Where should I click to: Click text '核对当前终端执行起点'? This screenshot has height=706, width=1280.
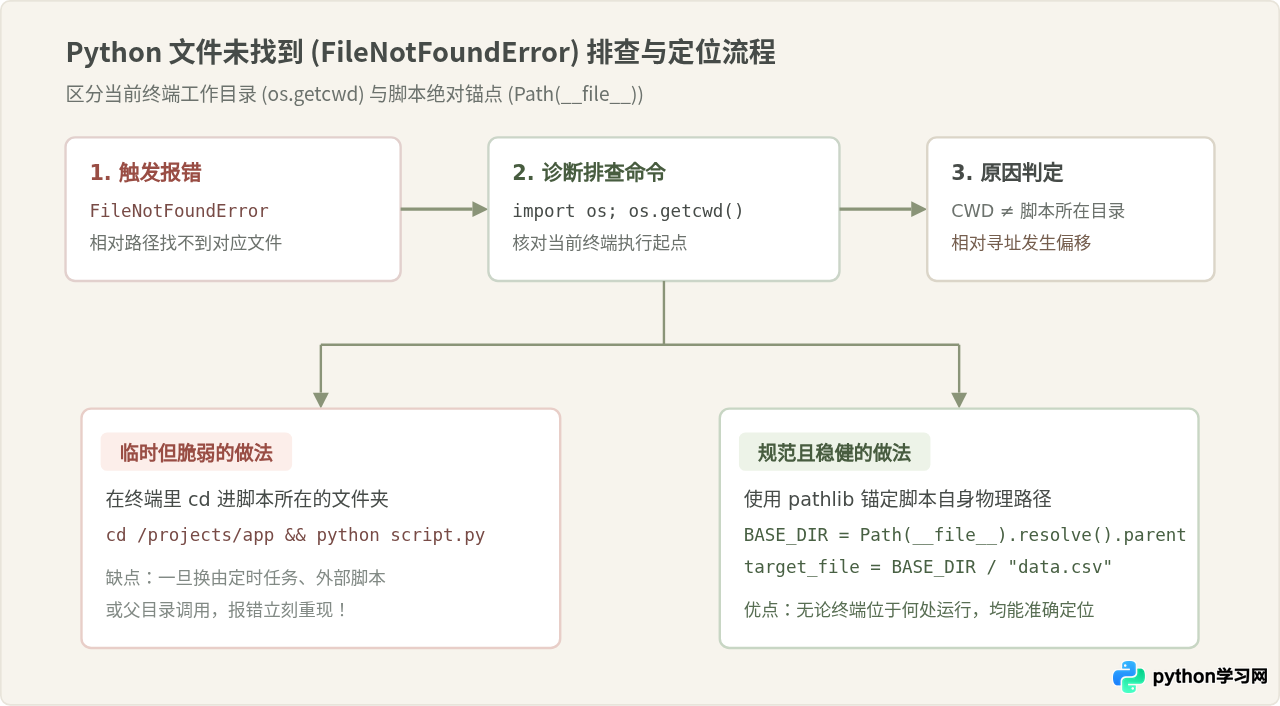tap(600, 242)
